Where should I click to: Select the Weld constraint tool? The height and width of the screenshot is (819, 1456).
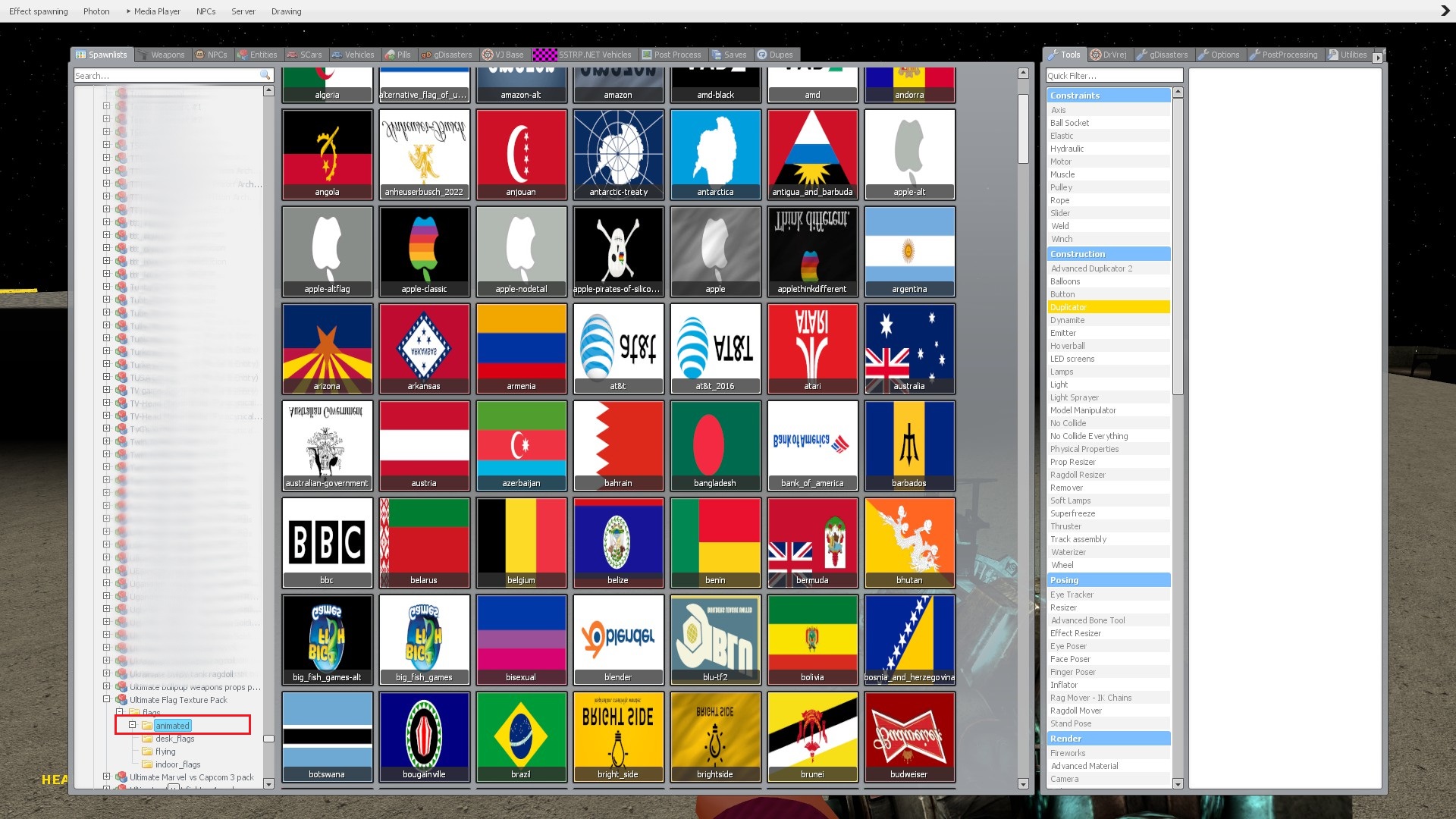(1059, 226)
